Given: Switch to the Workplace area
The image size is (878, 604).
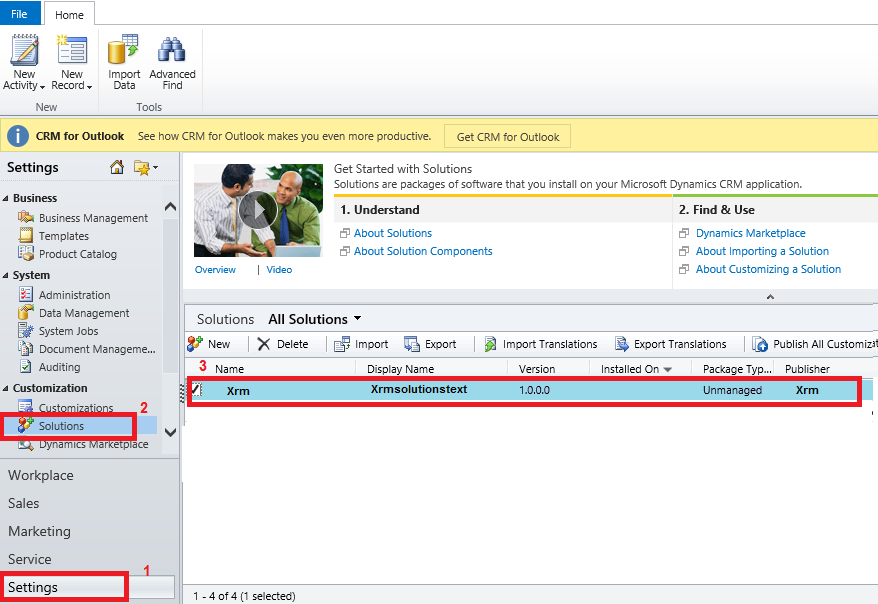Looking at the screenshot, I should tap(41, 475).
